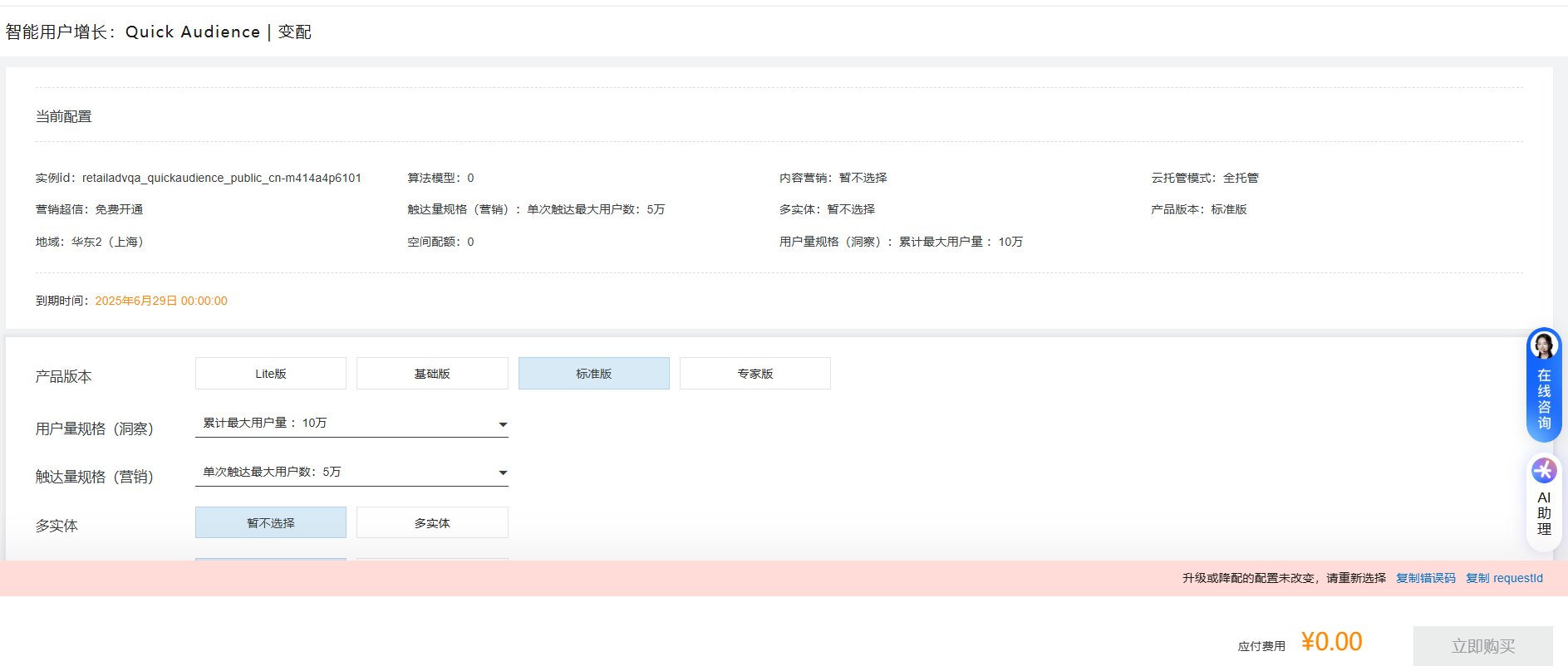The width and height of the screenshot is (1568, 671).
Task: Click the 算法模型：0 text
Action: point(440,178)
